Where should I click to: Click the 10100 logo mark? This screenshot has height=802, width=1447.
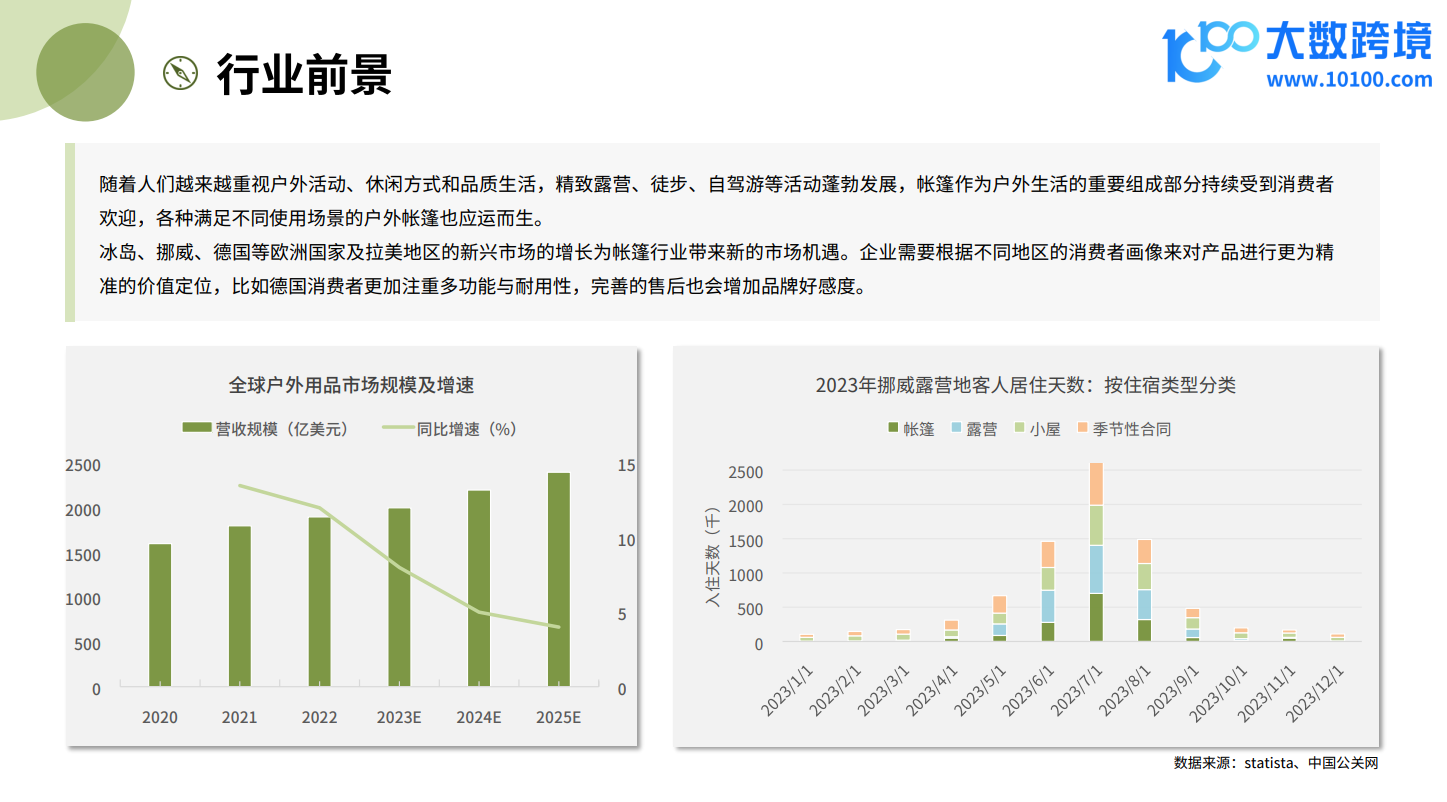coord(1209,51)
